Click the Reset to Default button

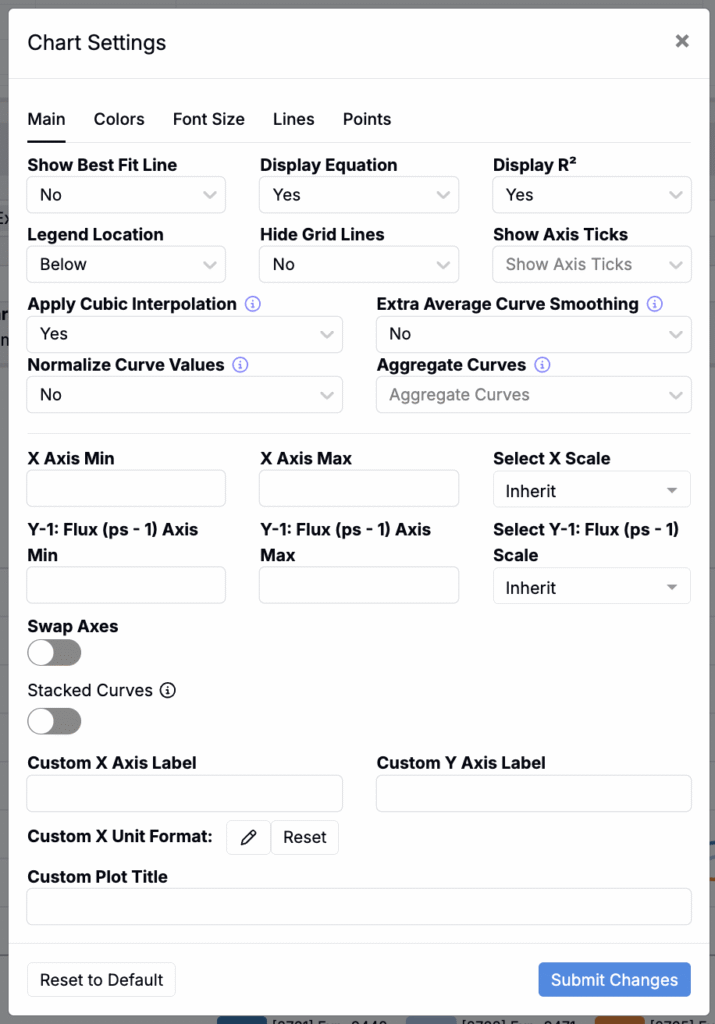[x=101, y=980]
